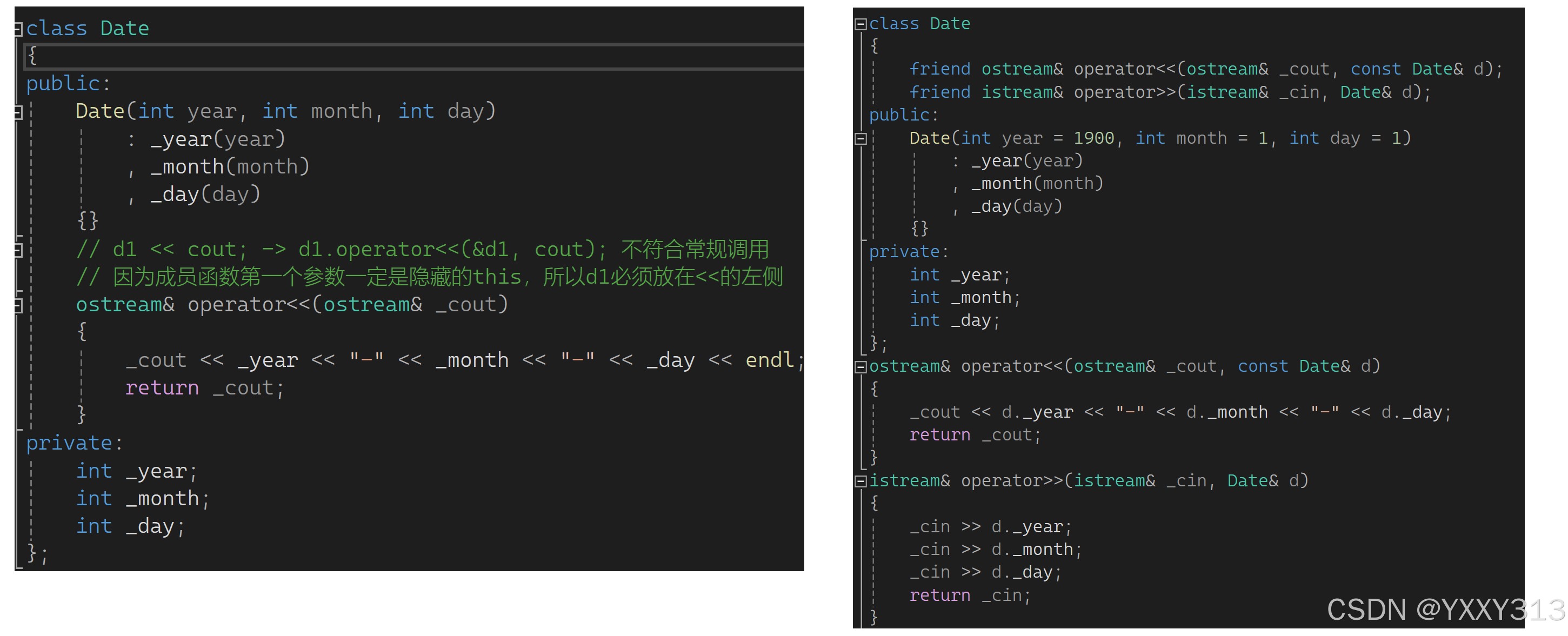Collapse class Date in left code panel
Screen dimensions: 1568x636
pos(18,29)
